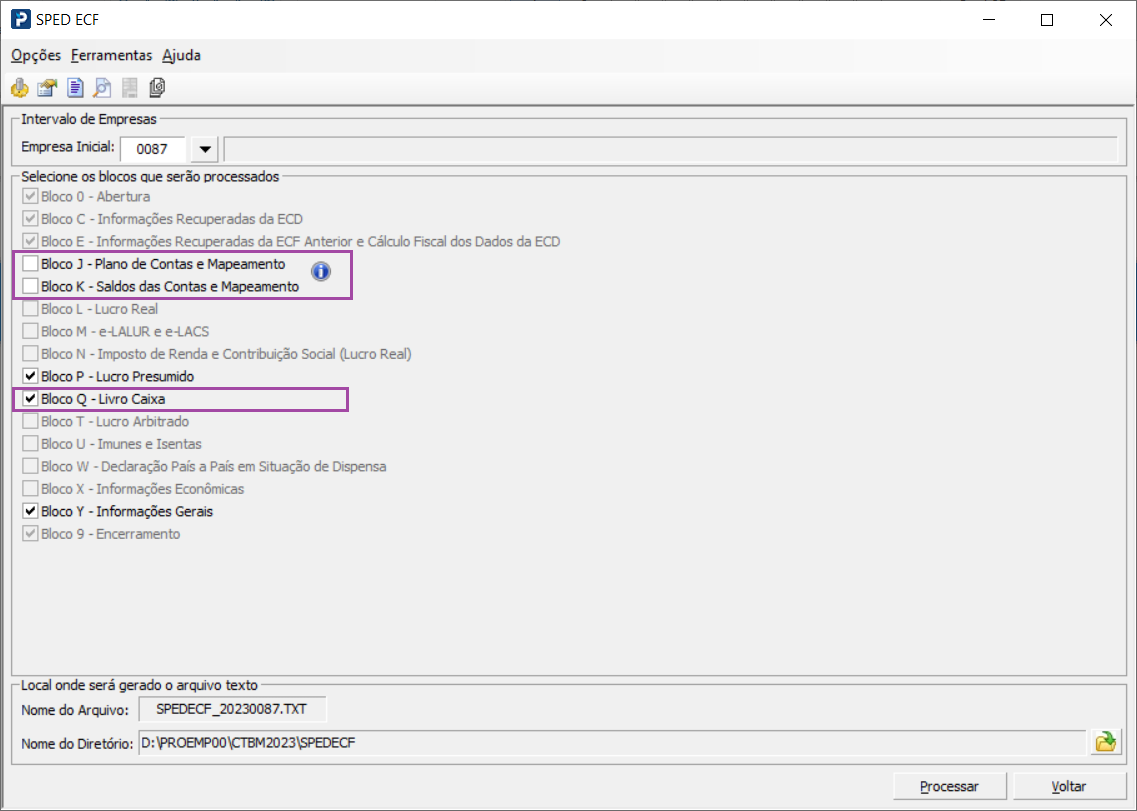Minimize the SPED ECF window
Image resolution: width=1137 pixels, height=811 pixels.
click(x=988, y=20)
